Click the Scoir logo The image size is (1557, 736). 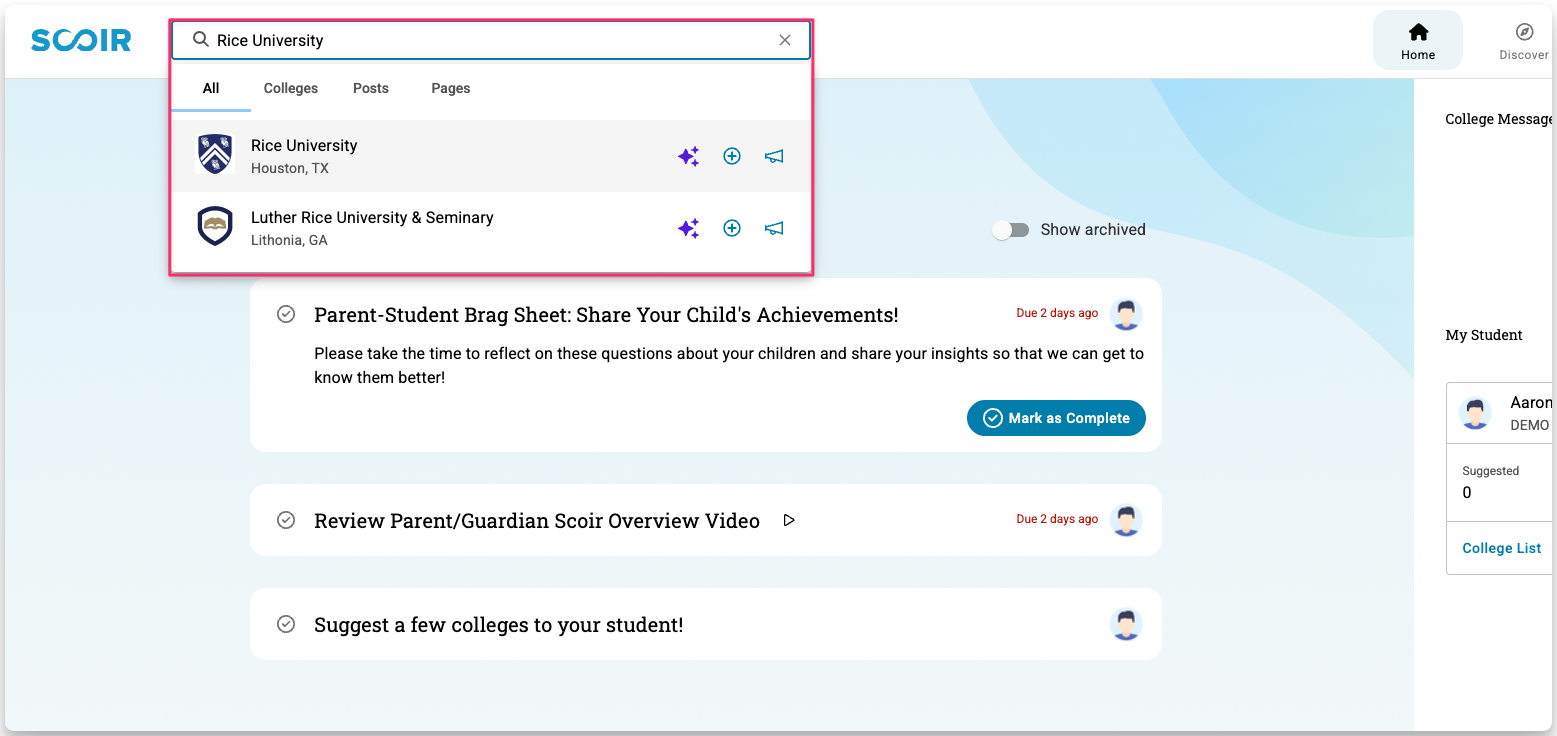pyautogui.click(x=81, y=40)
